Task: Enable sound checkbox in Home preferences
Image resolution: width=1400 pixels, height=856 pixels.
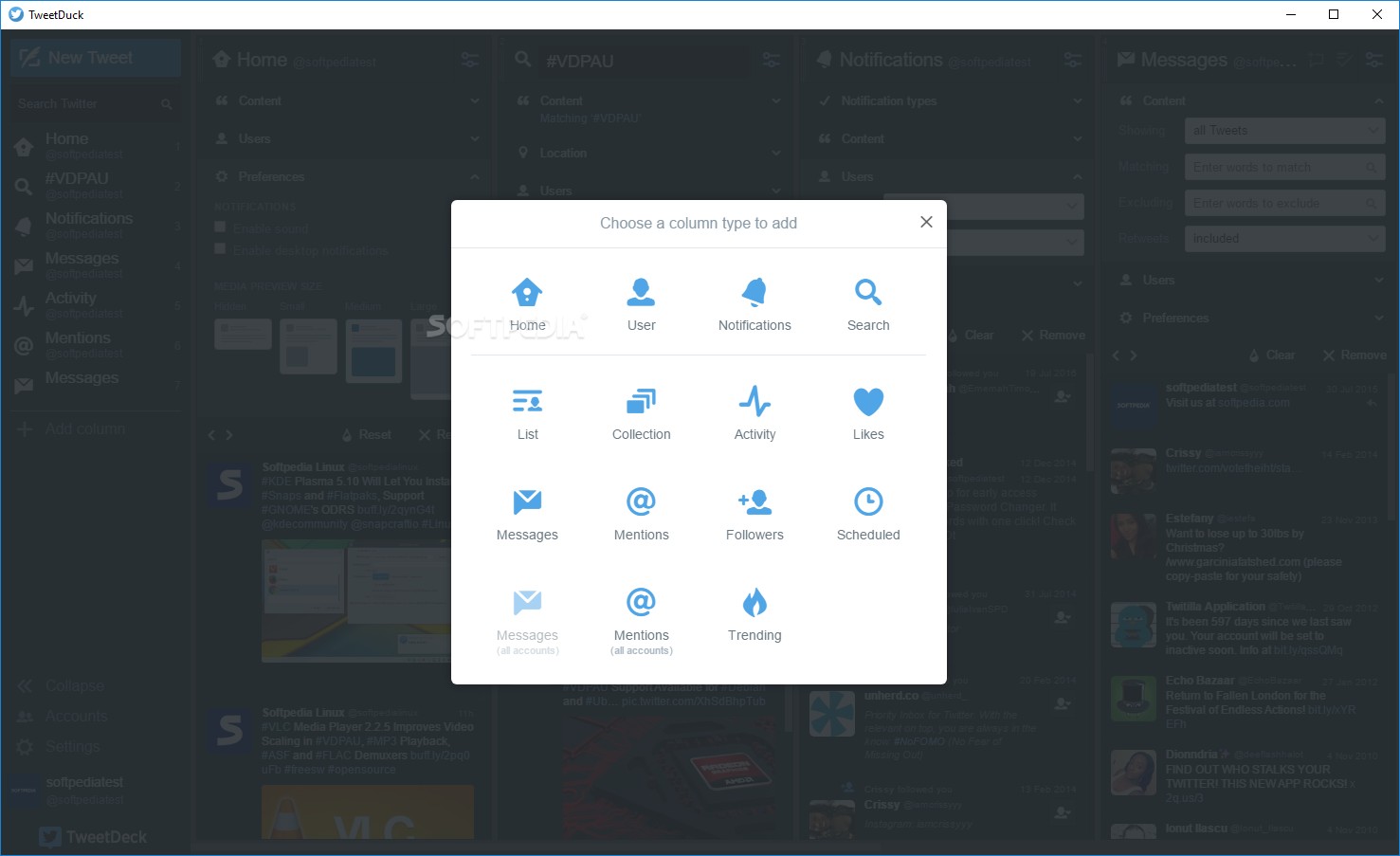Action: [x=220, y=228]
